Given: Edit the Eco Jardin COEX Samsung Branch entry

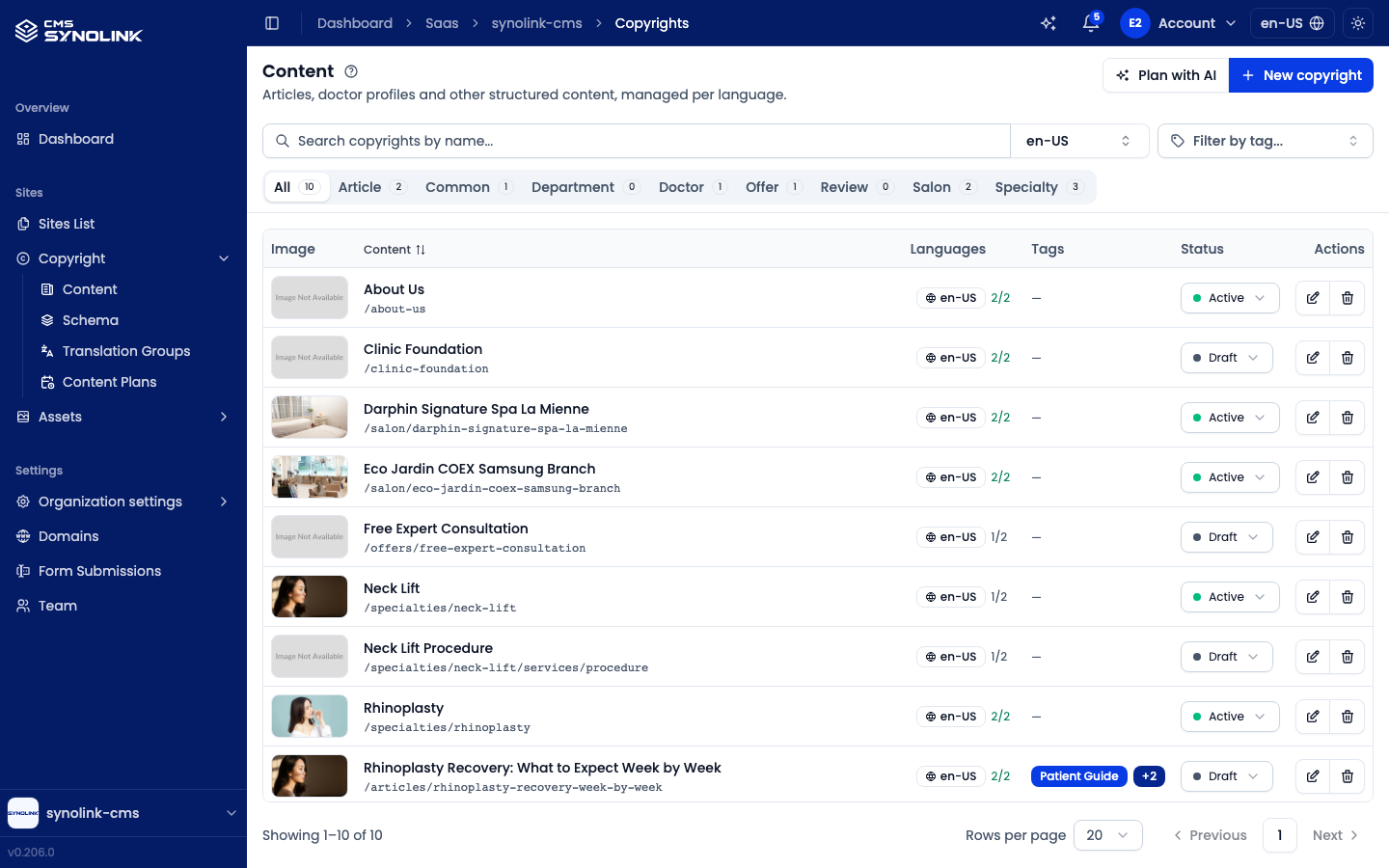Looking at the screenshot, I should click(x=1313, y=477).
